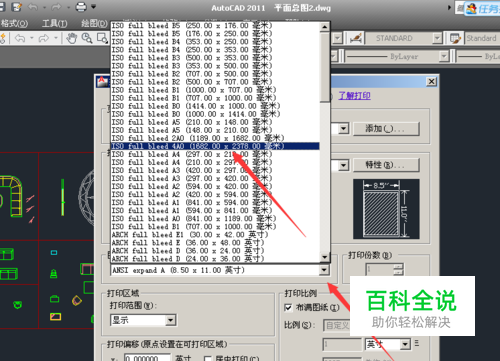500x361 pixels.
Task: Open the dropdown arrow left of 特性 button
Action: click(x=344, y=165)
